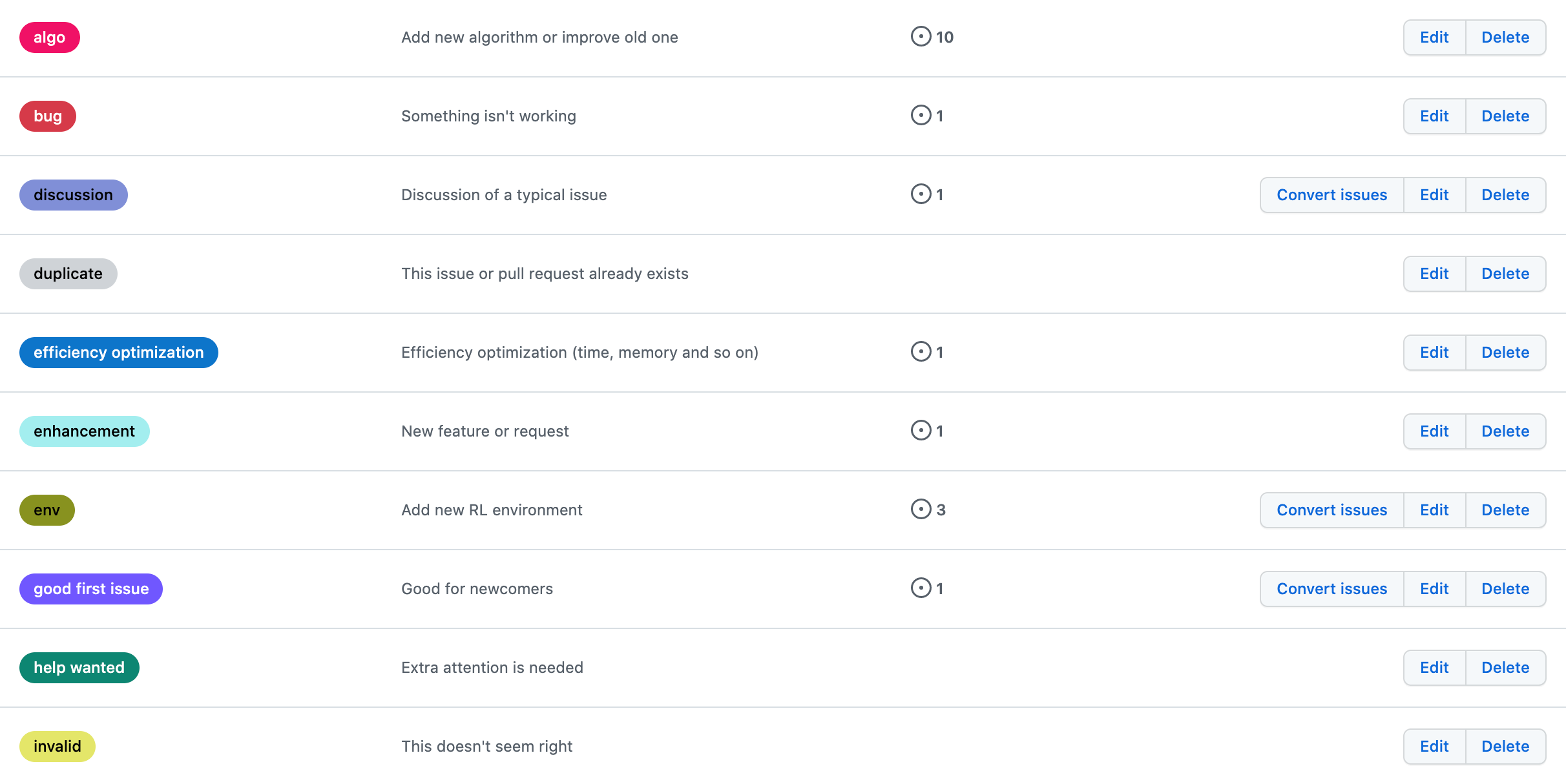Open issues icon for good first issue

[921, 588]
